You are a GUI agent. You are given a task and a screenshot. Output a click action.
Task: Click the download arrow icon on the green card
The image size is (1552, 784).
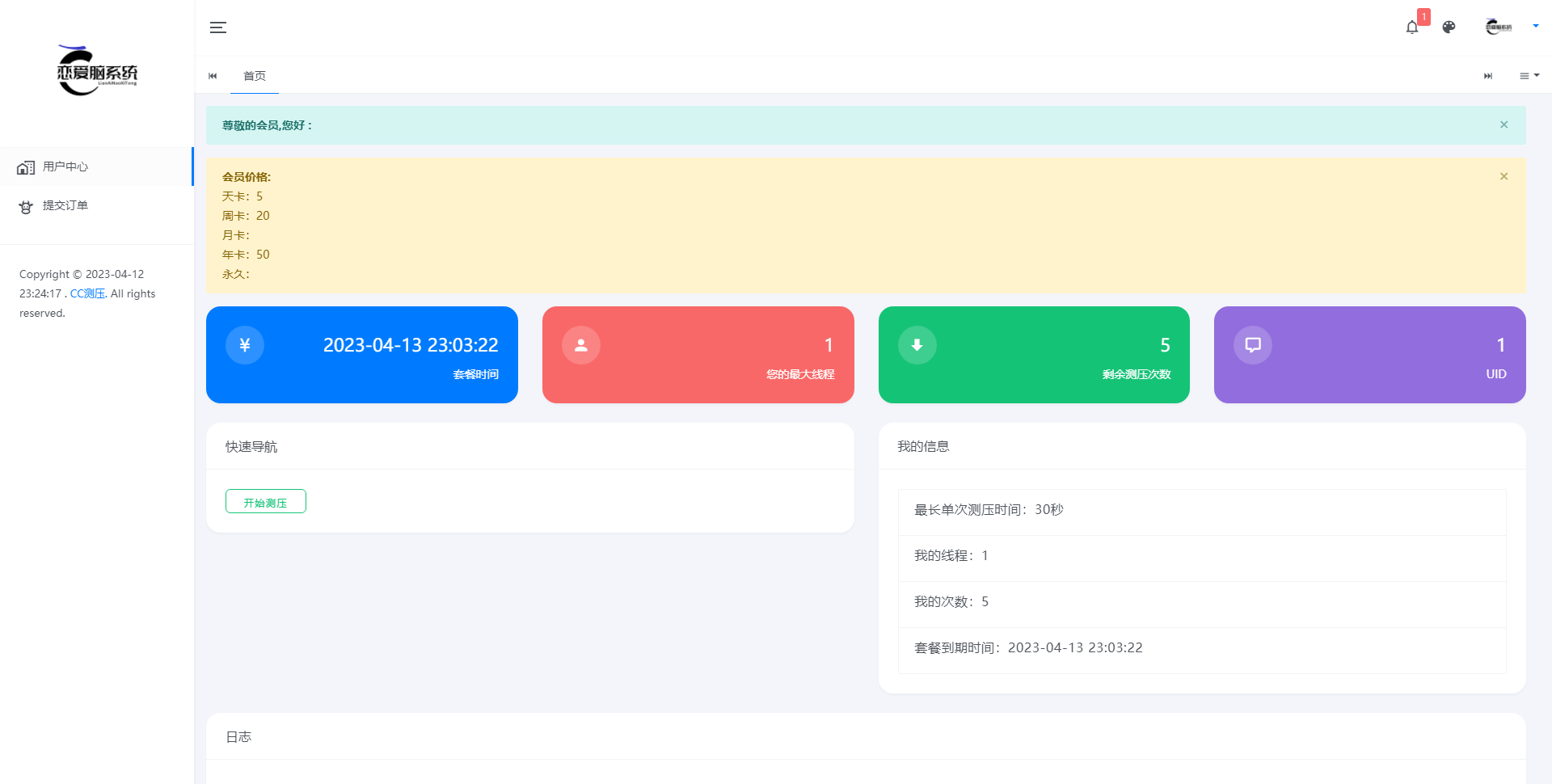917,345
